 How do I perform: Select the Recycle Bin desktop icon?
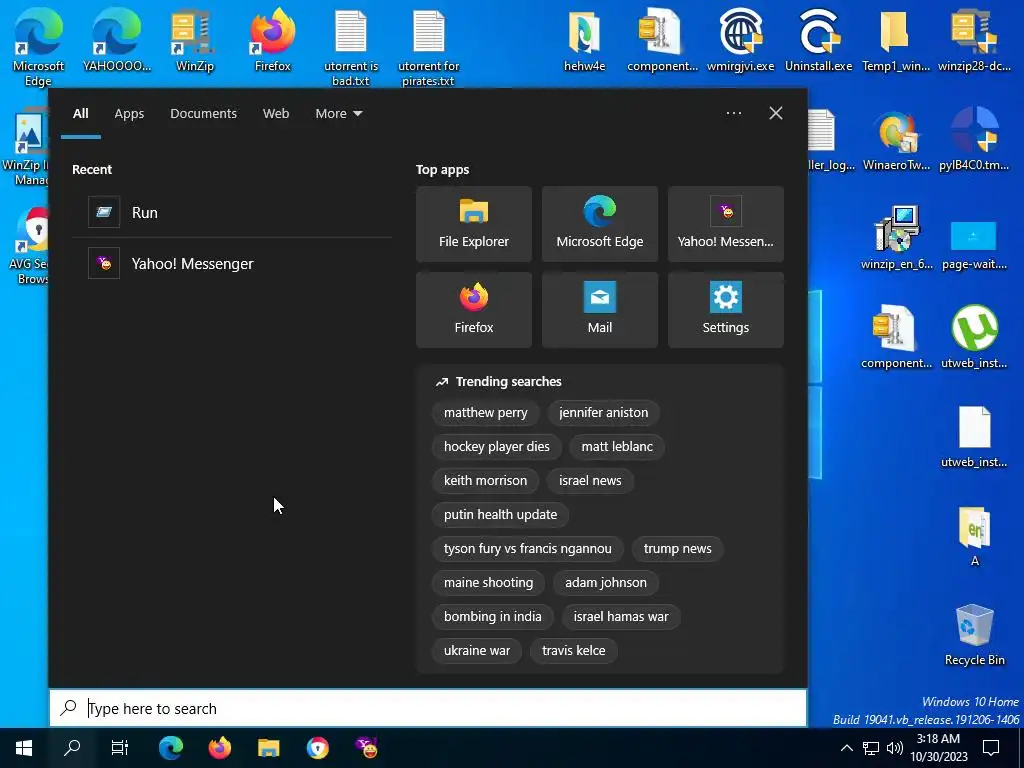[974, 634]
